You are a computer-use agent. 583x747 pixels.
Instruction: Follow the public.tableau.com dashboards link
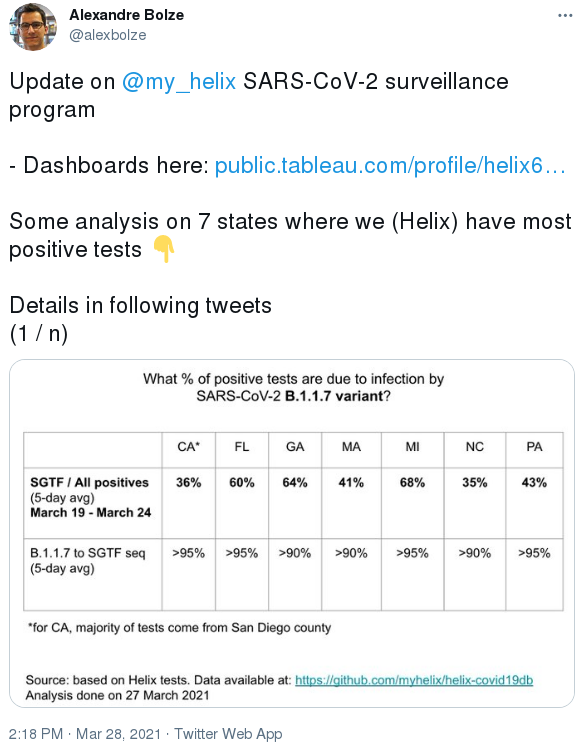coord(390,165)
